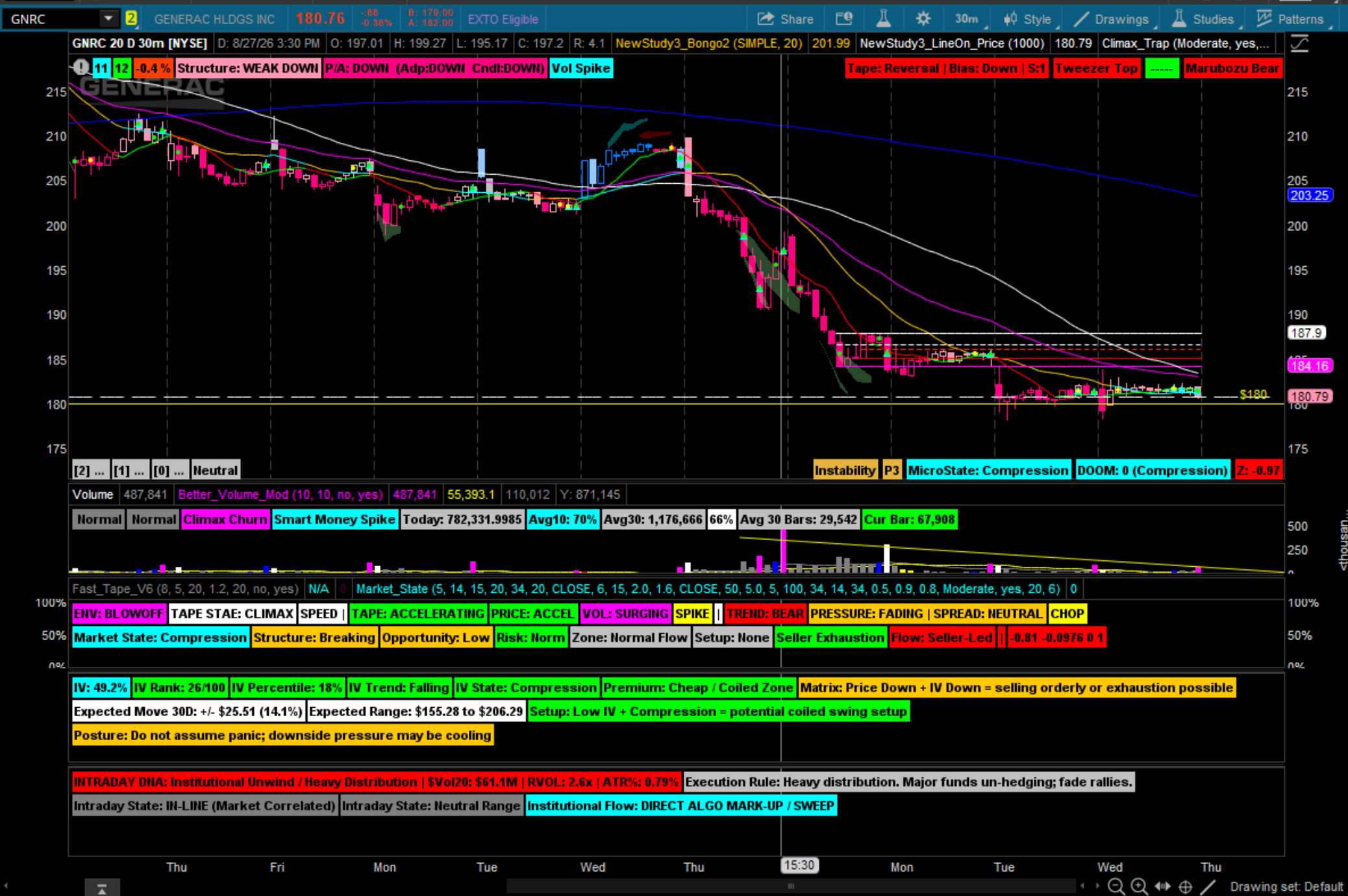Viewport: 1348px width, 896px height.
Task: Click the Expected Range: $155.28 to $206.29 label
Action: click(416, 712)
